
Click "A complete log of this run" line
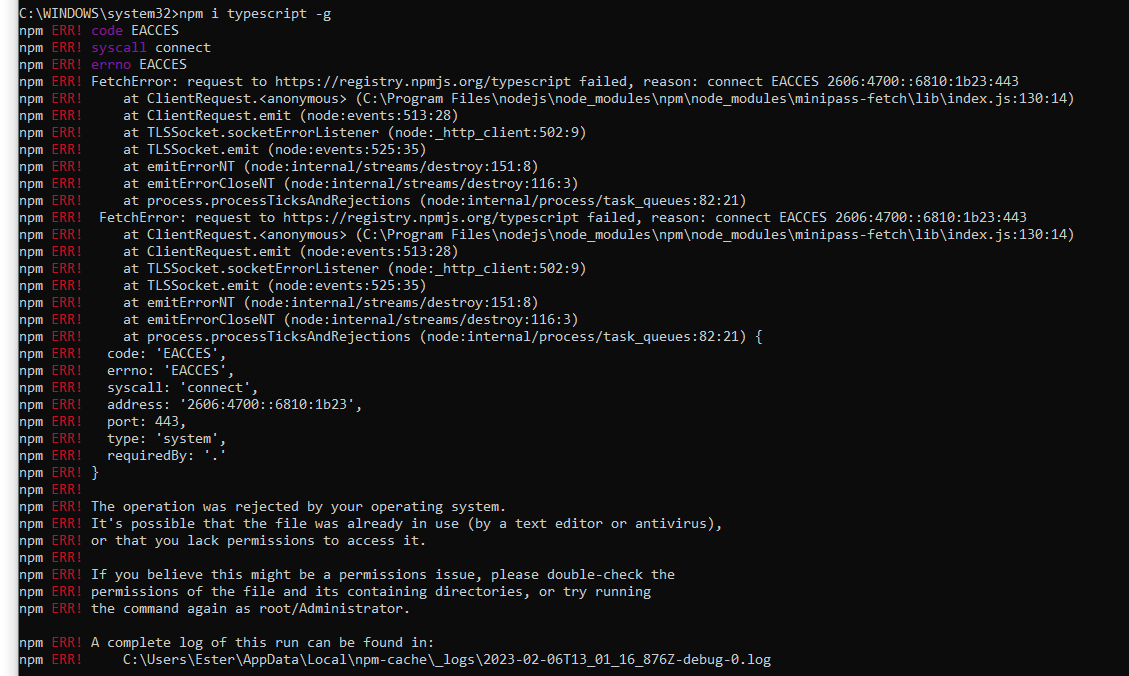tap(262, 642)
